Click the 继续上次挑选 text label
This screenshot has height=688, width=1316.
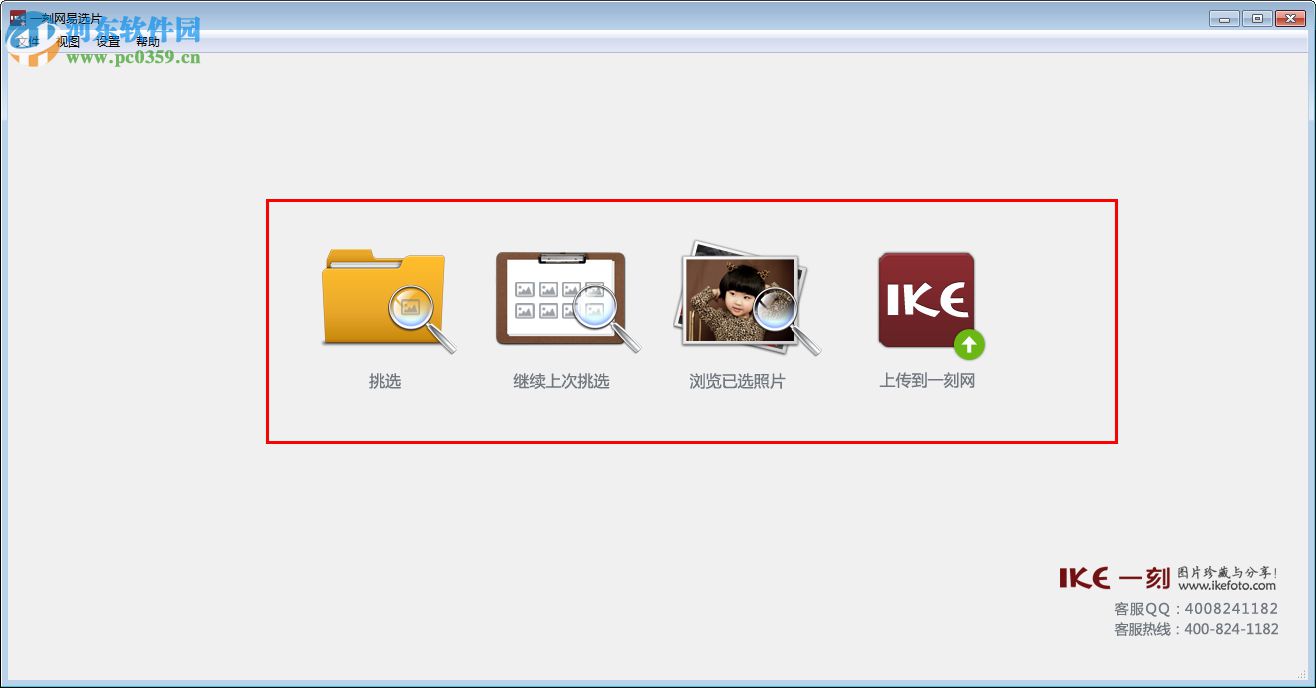(x=561, y=381)
